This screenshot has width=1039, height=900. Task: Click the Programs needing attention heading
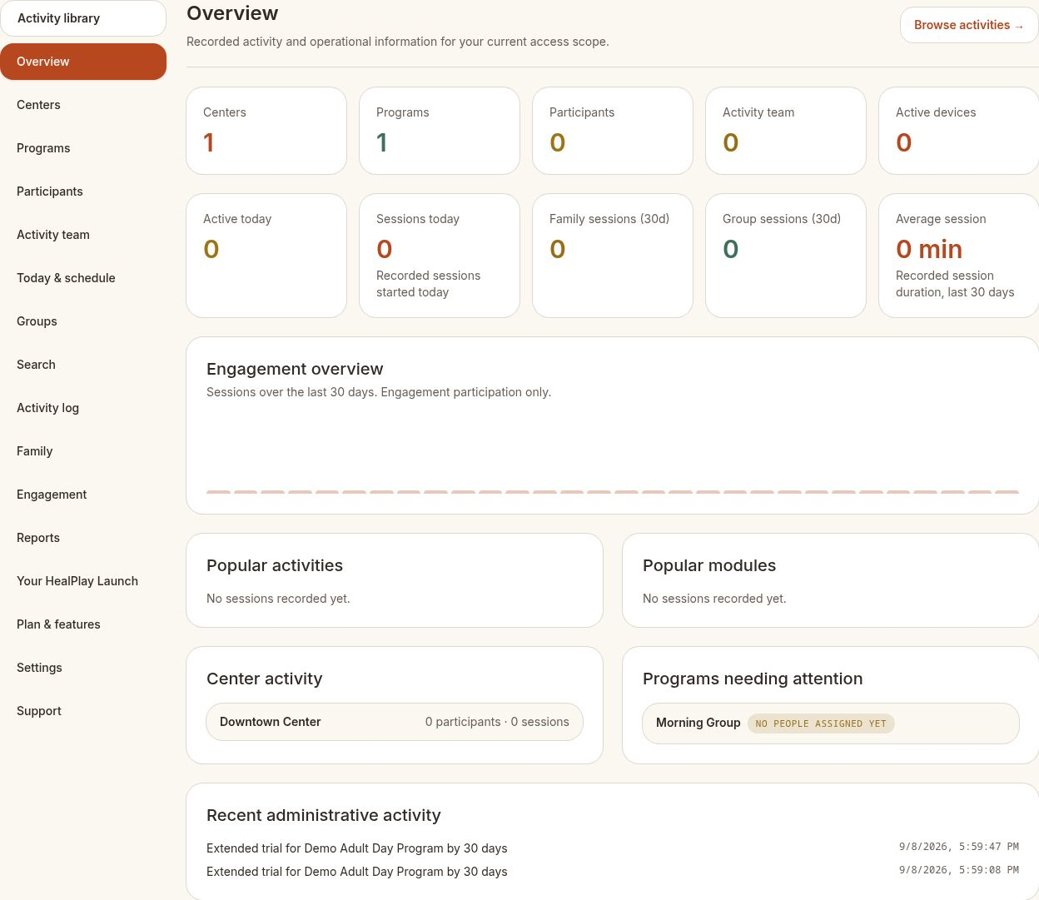coord(753,679)
